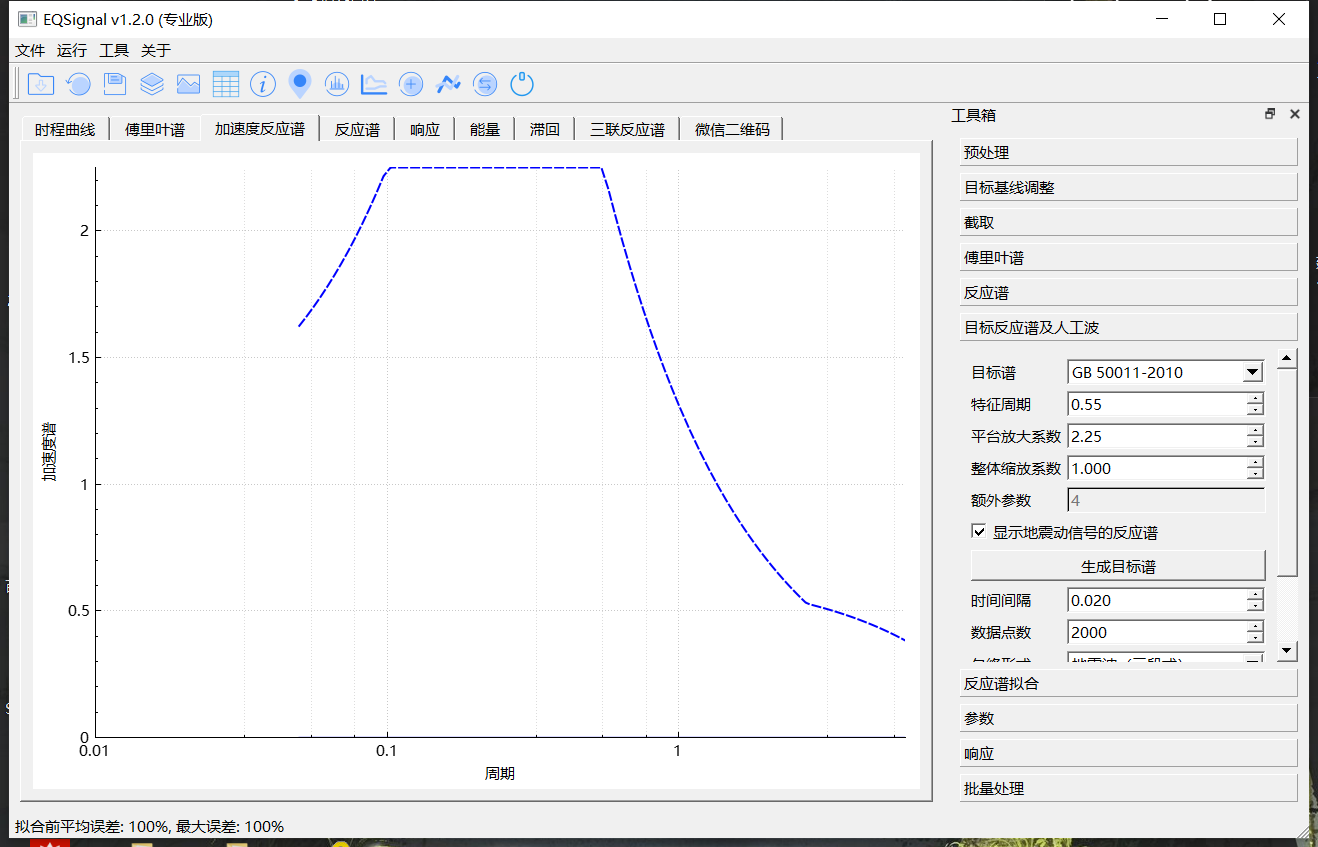
Task: Collapse the 目标反应谱及人工波 section
Action: tap(1128, 326)
